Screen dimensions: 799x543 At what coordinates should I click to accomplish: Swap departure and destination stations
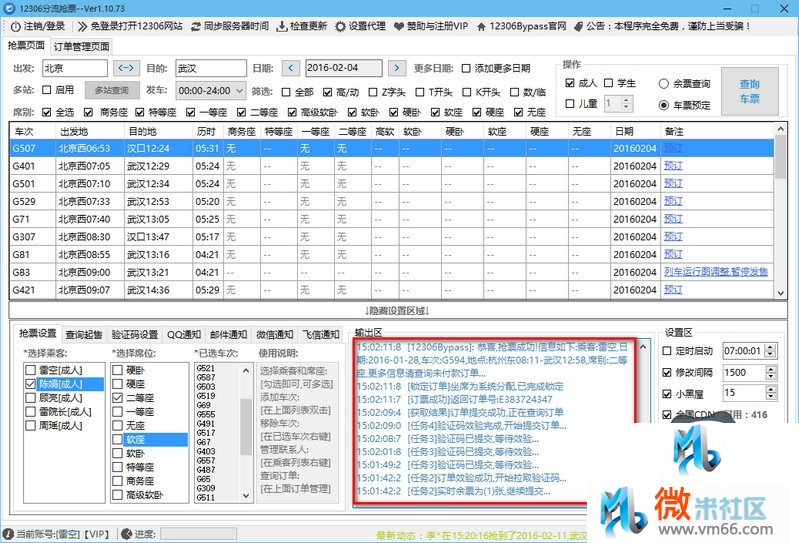coord(126,68)
